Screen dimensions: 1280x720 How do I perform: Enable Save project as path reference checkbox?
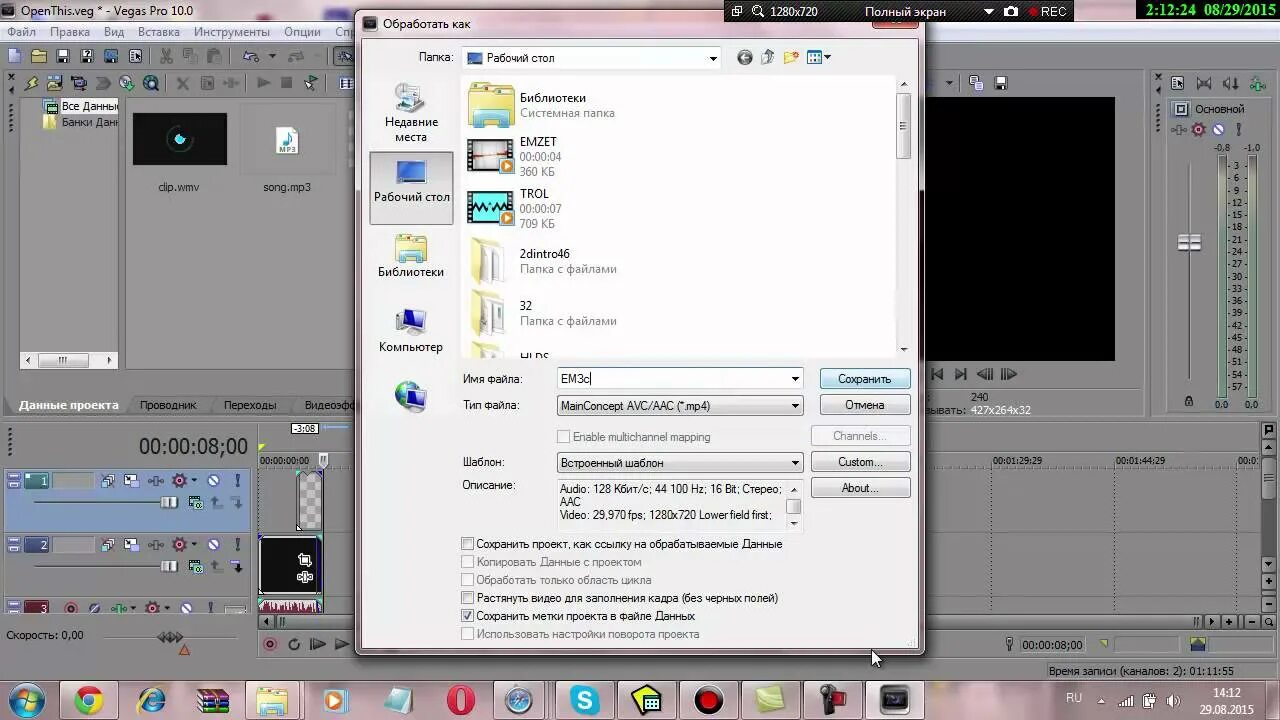467,544
